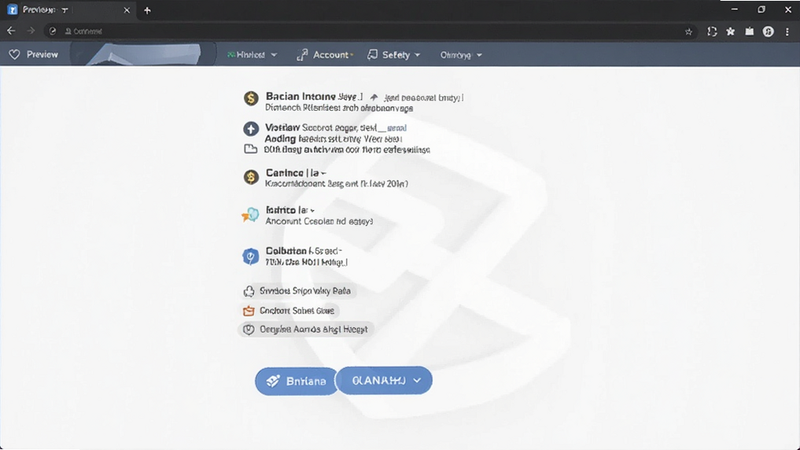The height and width of the screenshot is (450, 800).
Task: Expand the Hinkled dropdown in the navbar
Action: pos(274,55)
